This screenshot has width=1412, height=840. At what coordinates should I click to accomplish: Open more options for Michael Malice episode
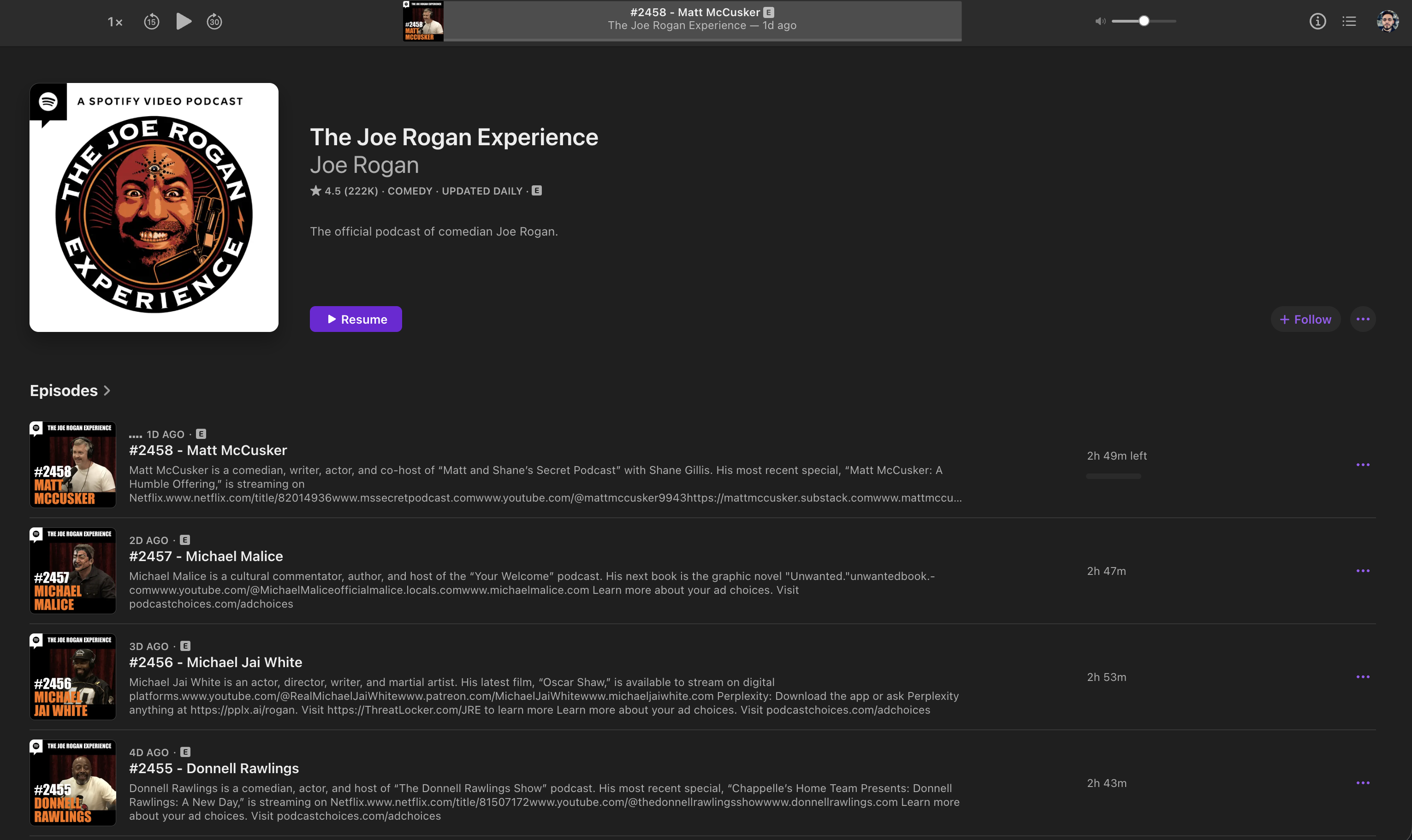[1363, 571]
